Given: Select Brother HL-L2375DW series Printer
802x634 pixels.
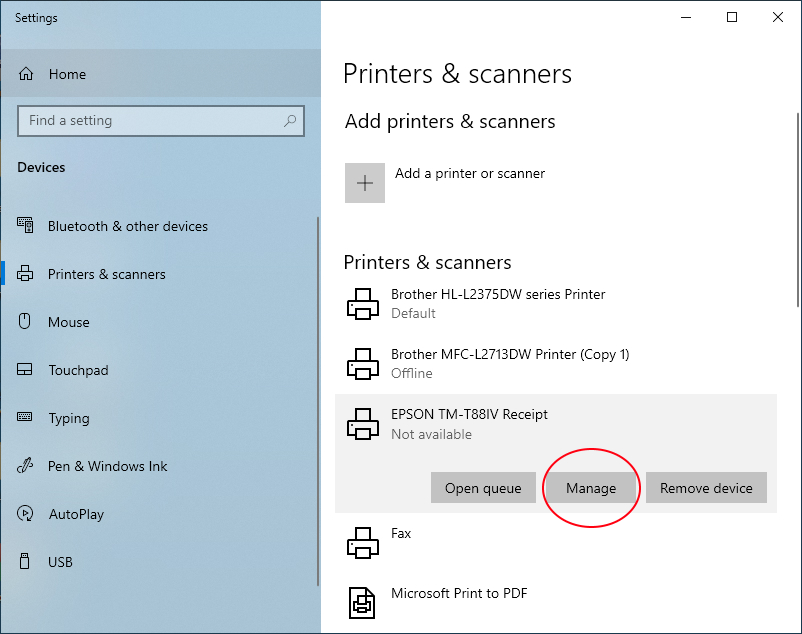Looking at the screenshot, I should [x=556, y=304].
